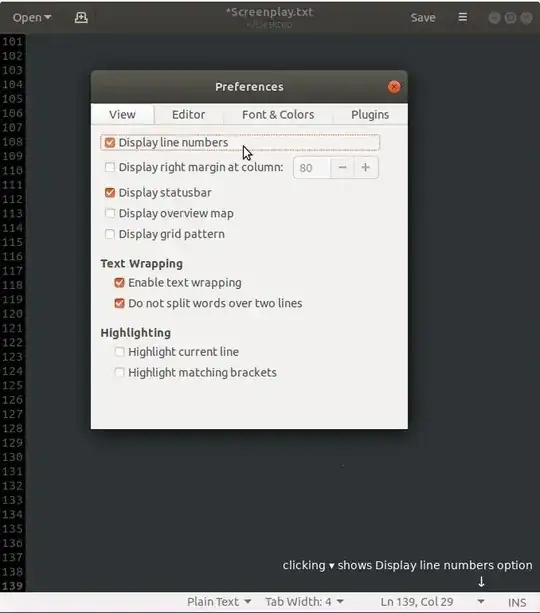Increase right margin column with plus
This screenshot has height=613, width=540.
366,168
